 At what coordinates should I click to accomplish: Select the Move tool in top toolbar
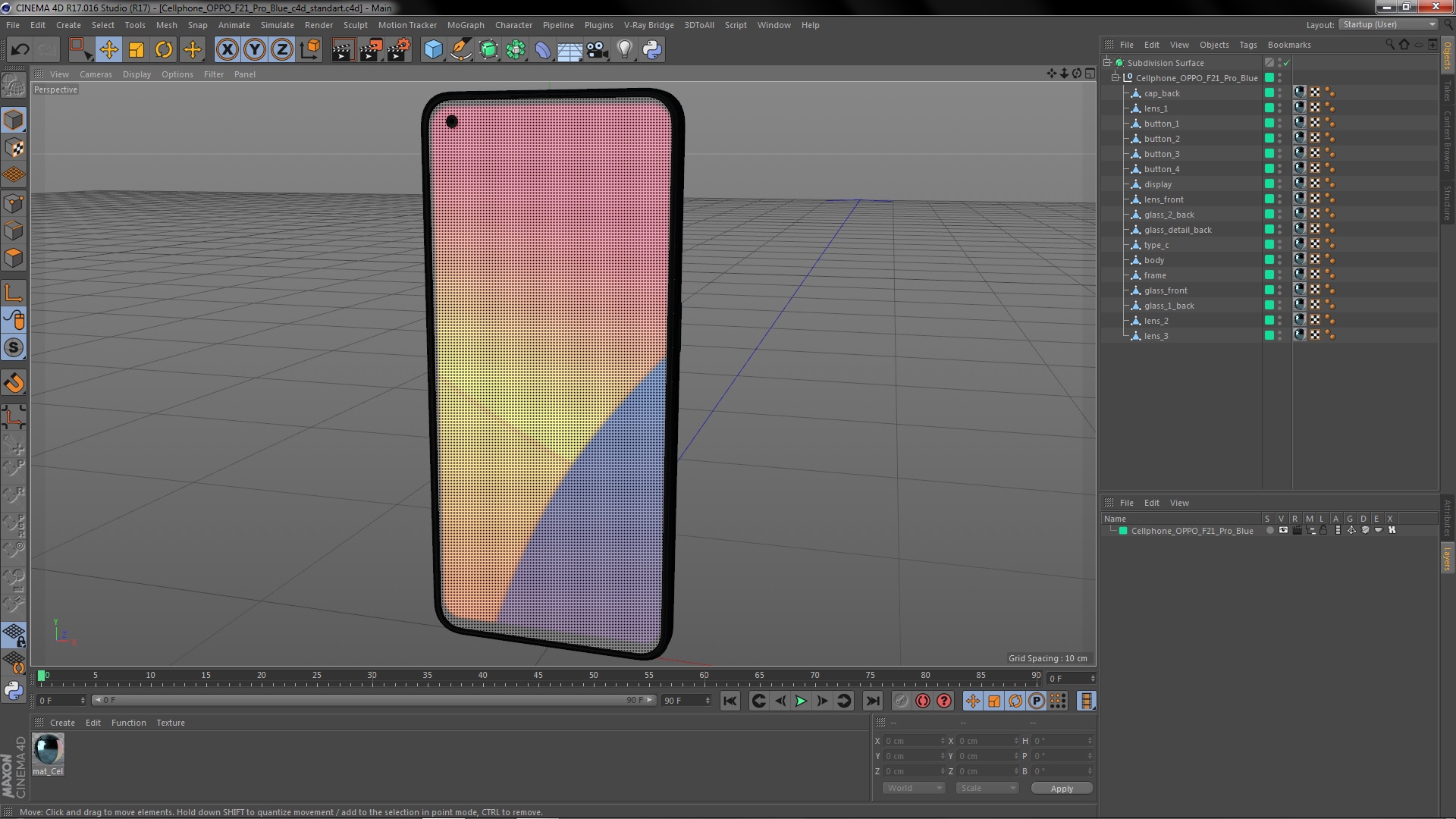[108, 50]
